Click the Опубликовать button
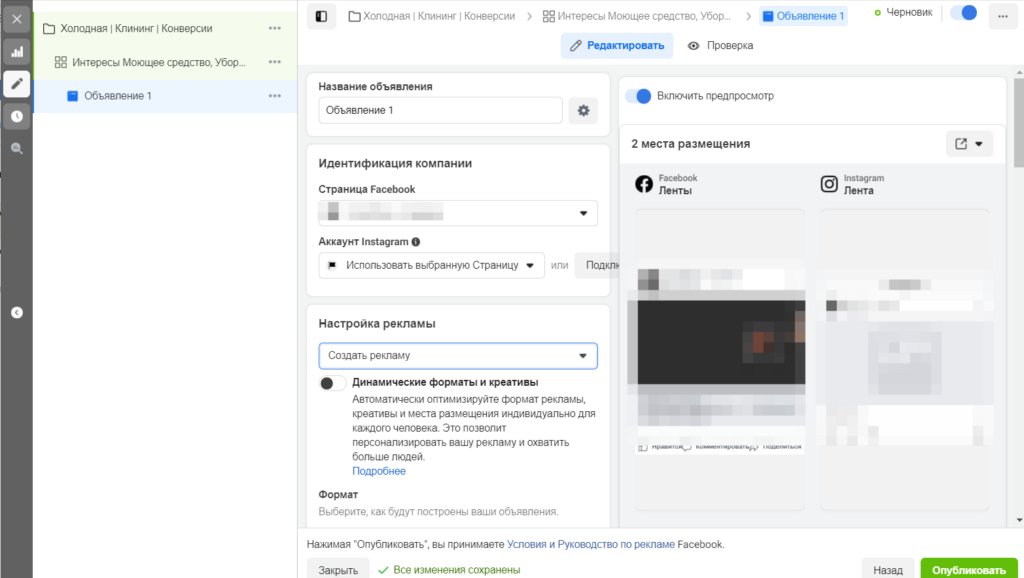Screen dimensions: 1024x578 pyautogui.click(x=969, y=567)
